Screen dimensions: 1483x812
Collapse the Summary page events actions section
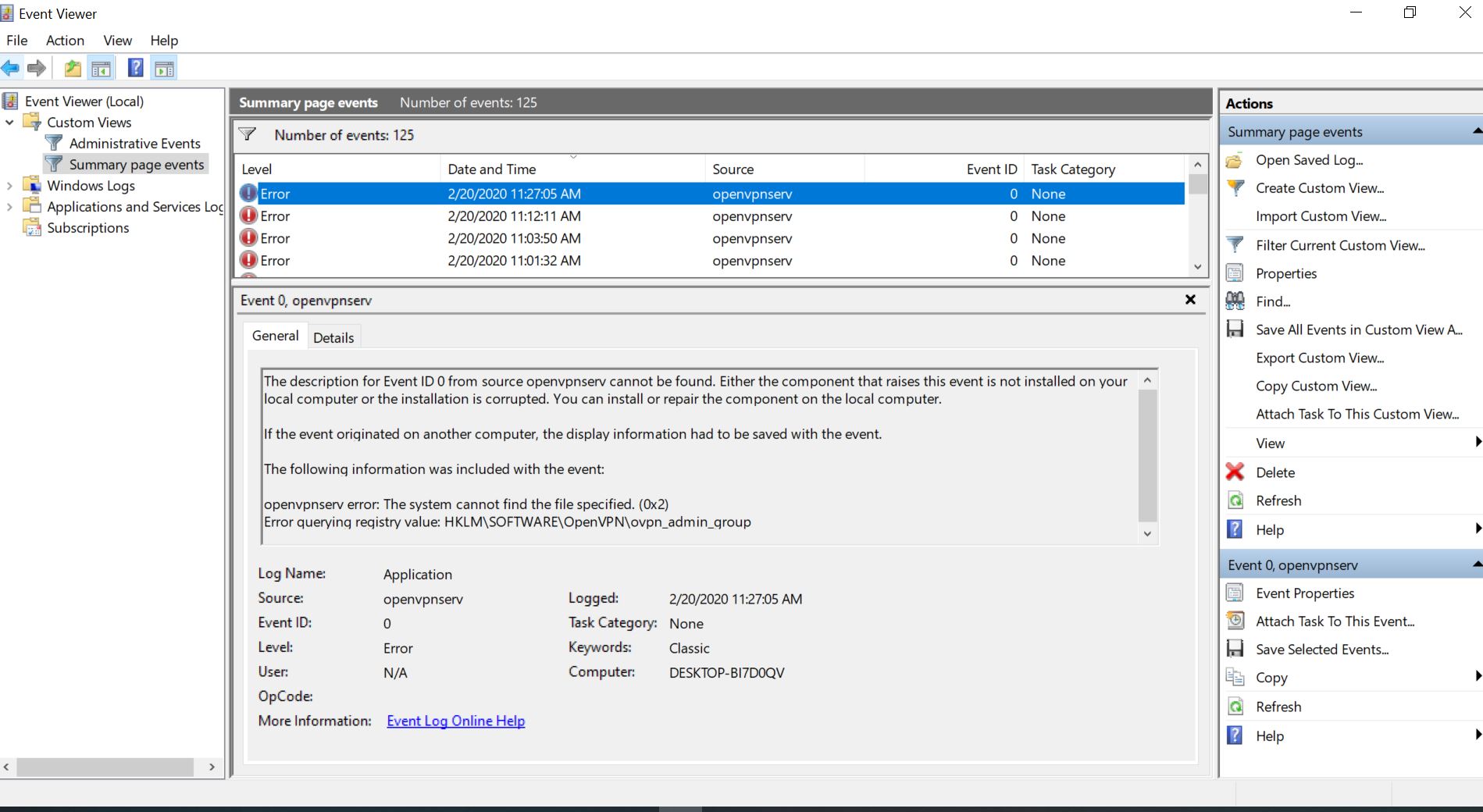click(x=1476, y=131)
